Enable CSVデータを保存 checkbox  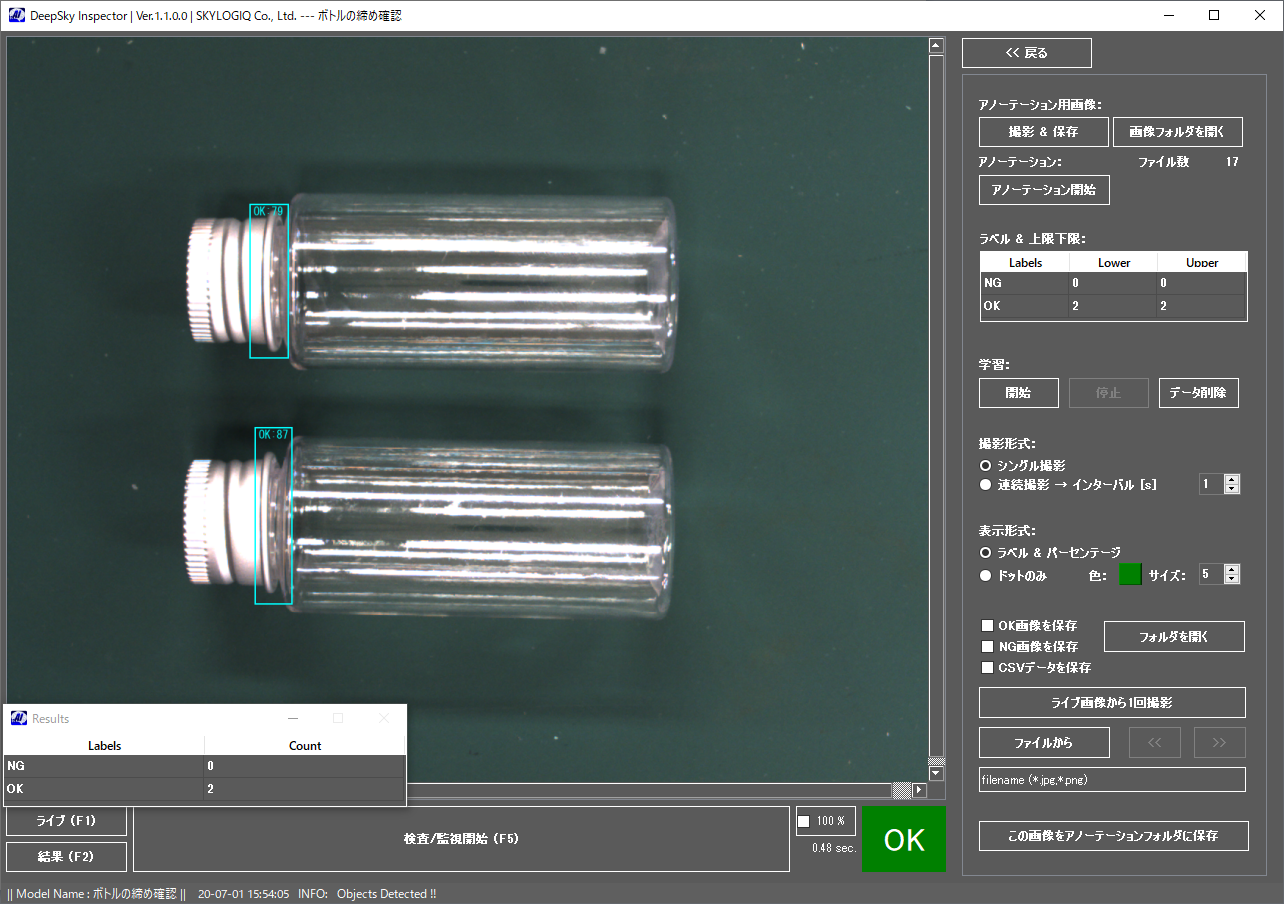(988, 668)
